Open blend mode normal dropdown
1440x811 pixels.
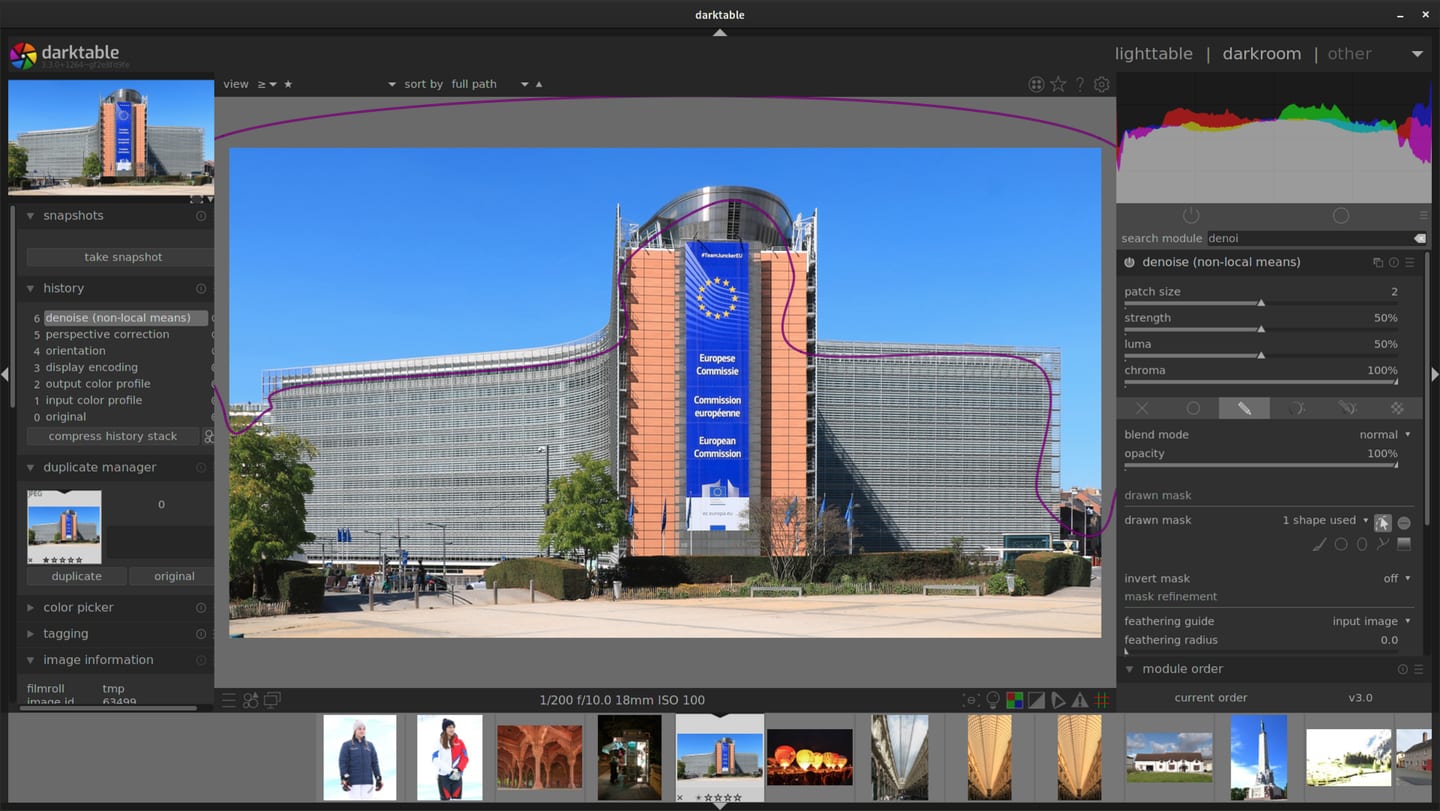tap(1385, 435)
